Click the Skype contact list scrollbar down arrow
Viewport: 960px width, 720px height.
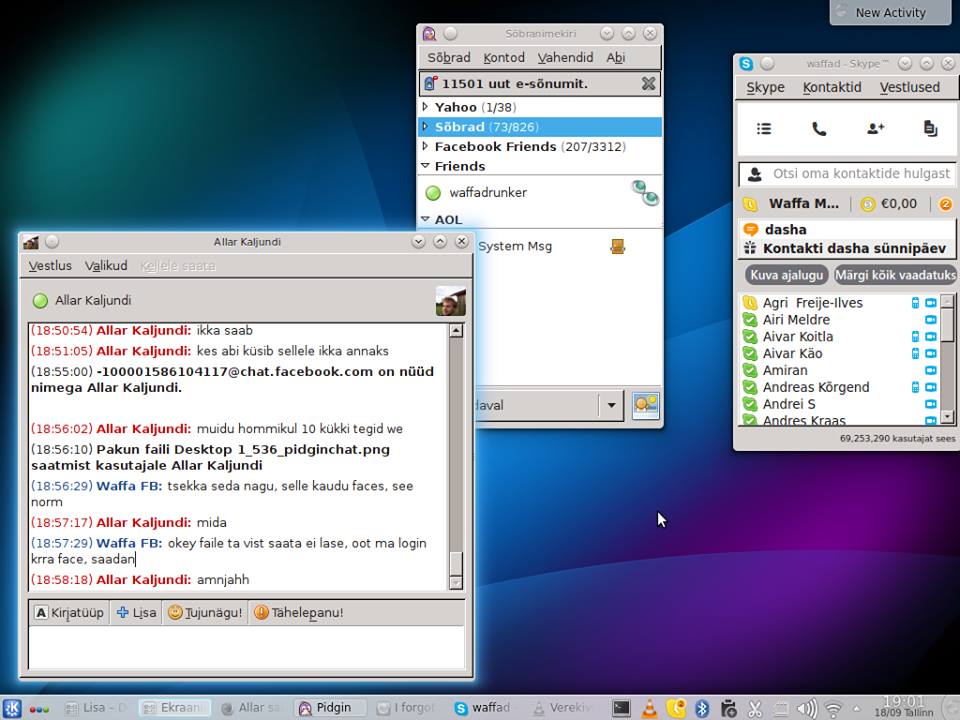[x=947, y=418]
